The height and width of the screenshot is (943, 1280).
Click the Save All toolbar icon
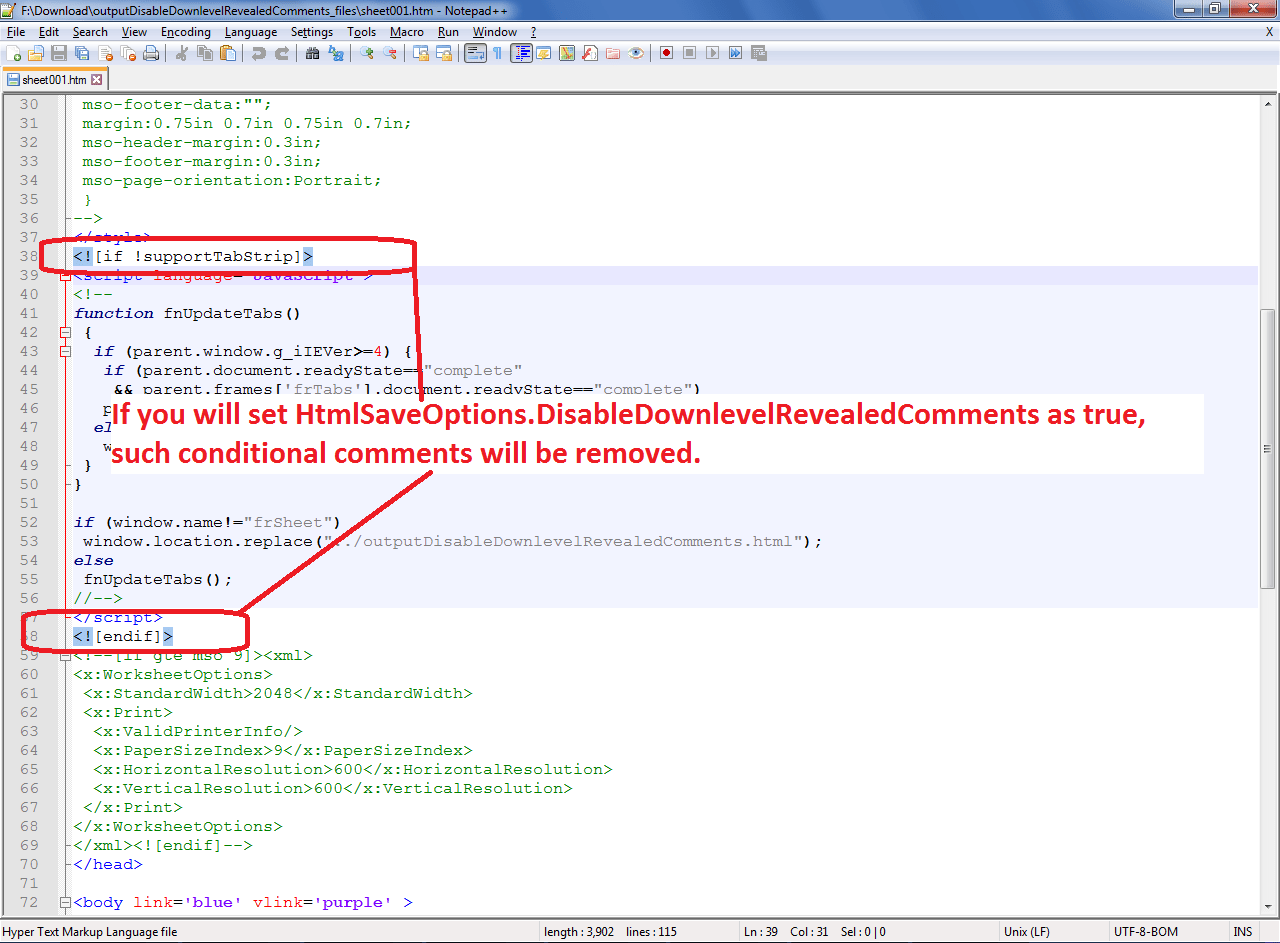pos(80,53)
